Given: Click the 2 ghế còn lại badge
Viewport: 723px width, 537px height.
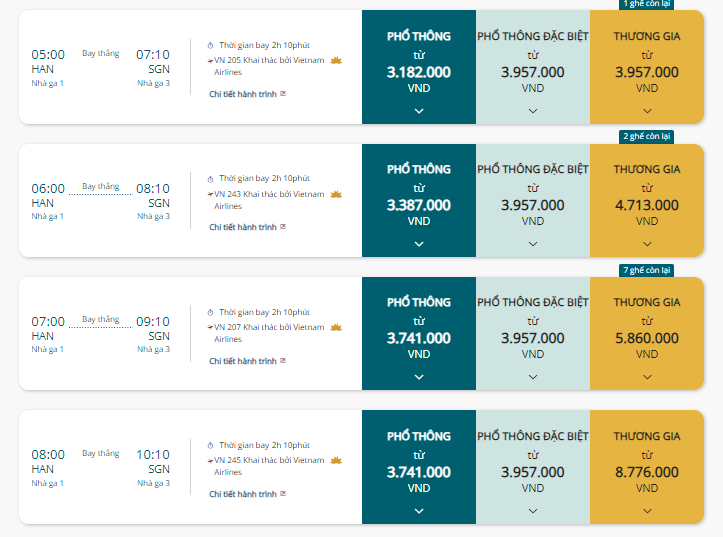Looking at the screenshot, I should pos(646,136).
